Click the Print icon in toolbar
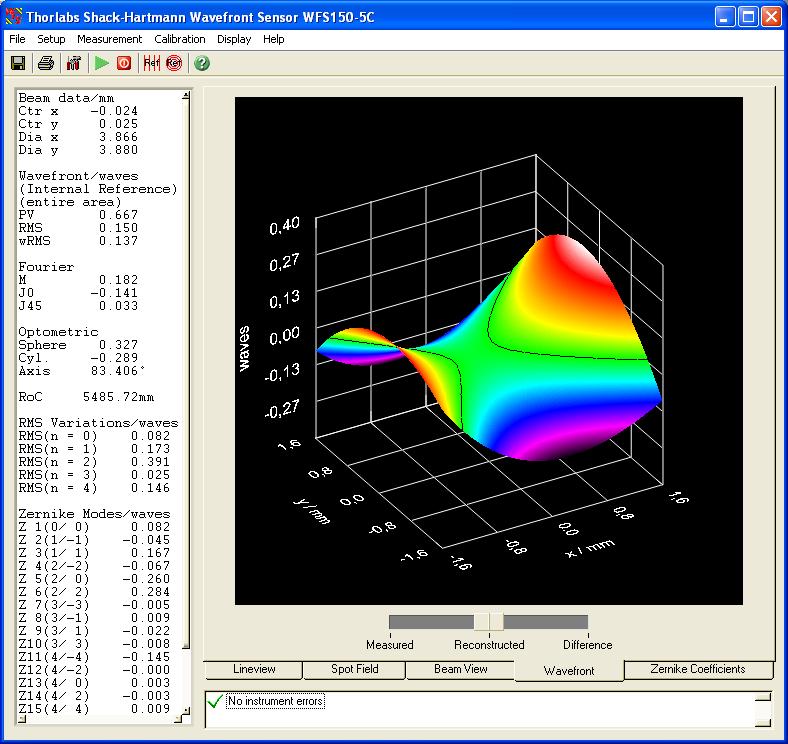 [46, 63]
